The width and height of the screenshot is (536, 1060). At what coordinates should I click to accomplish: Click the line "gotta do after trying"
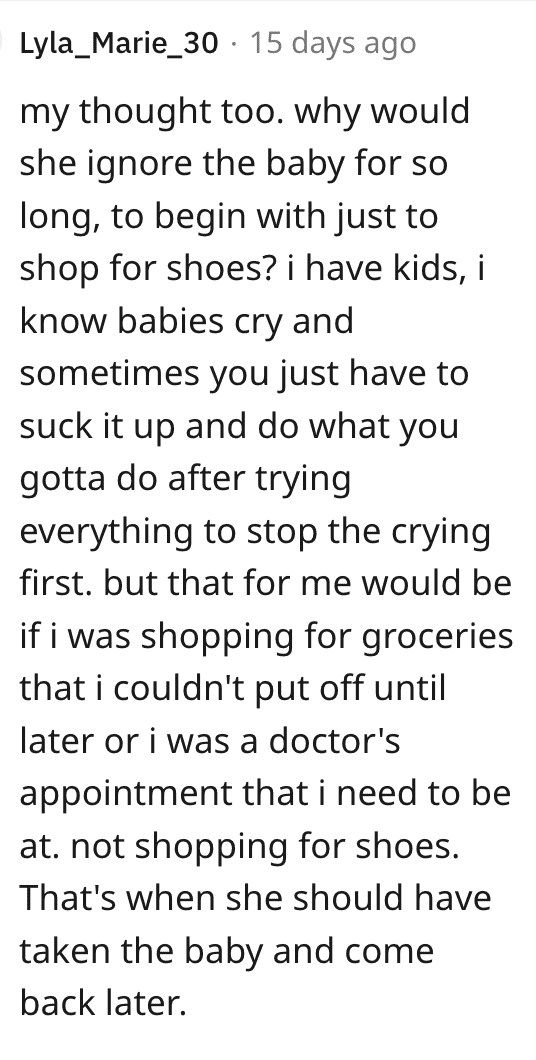(185, 479)
